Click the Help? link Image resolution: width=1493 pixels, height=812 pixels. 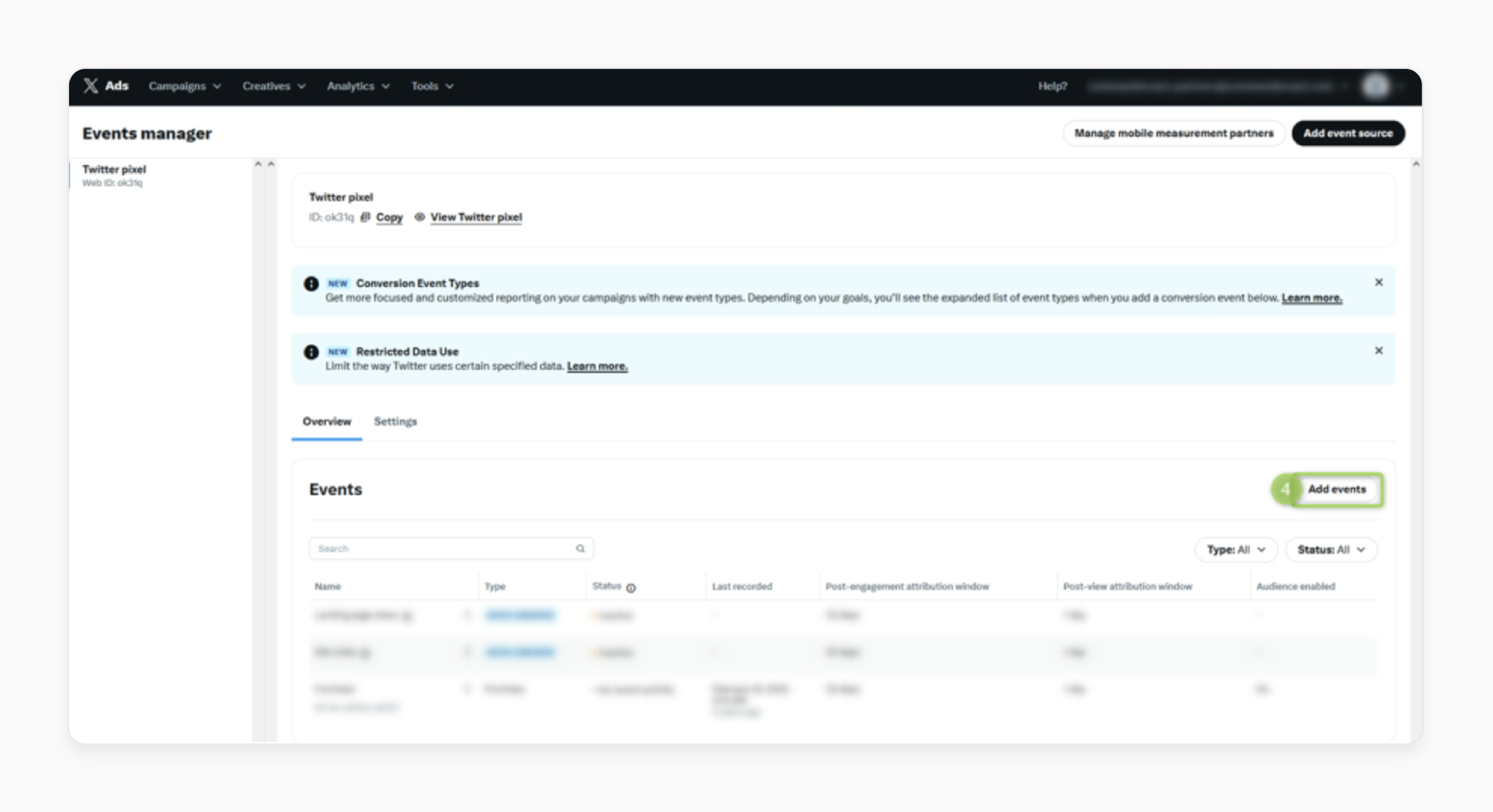coord(1052,86)
